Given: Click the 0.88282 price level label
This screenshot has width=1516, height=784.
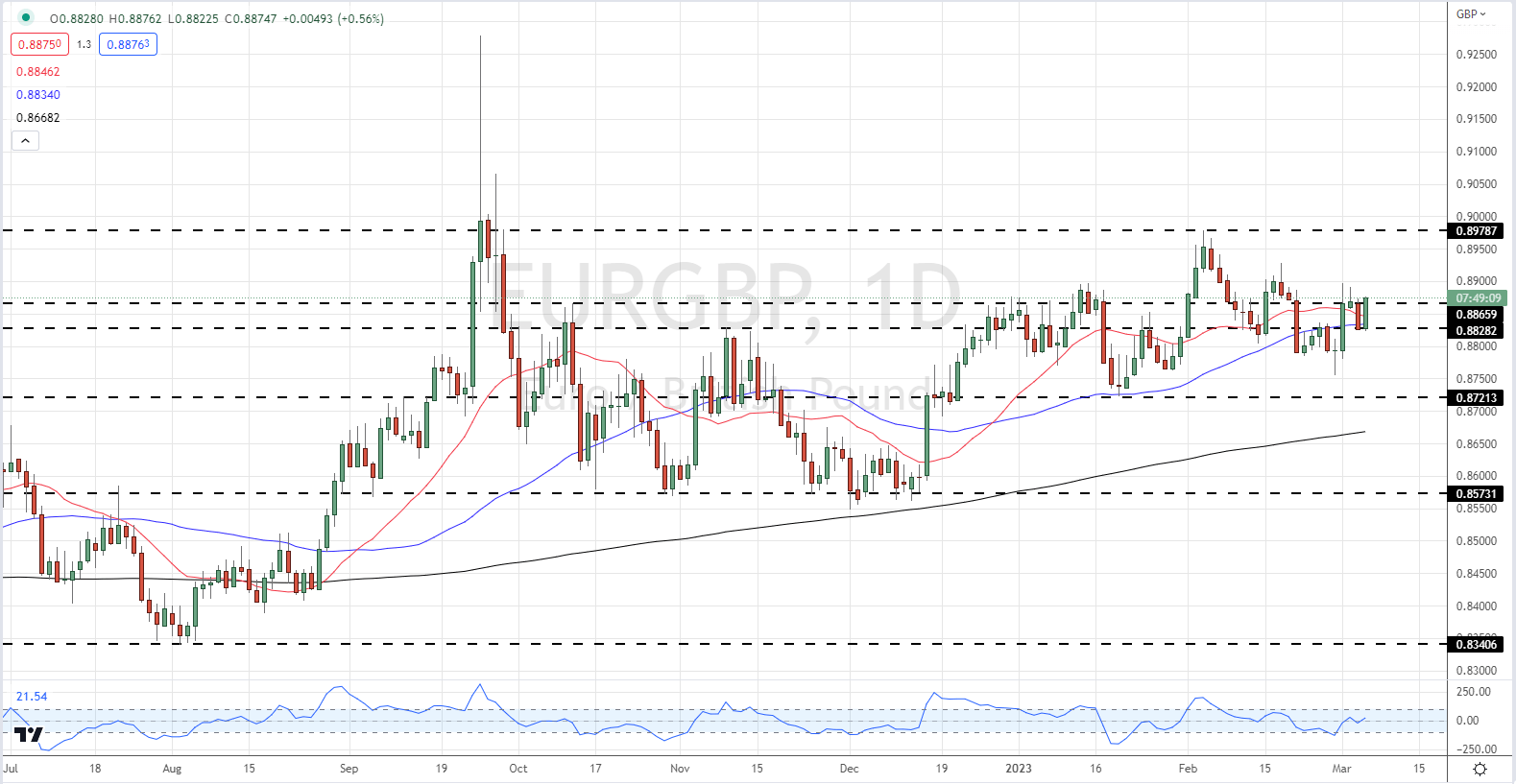Looking at the screenshot, I should (1477, 331).
